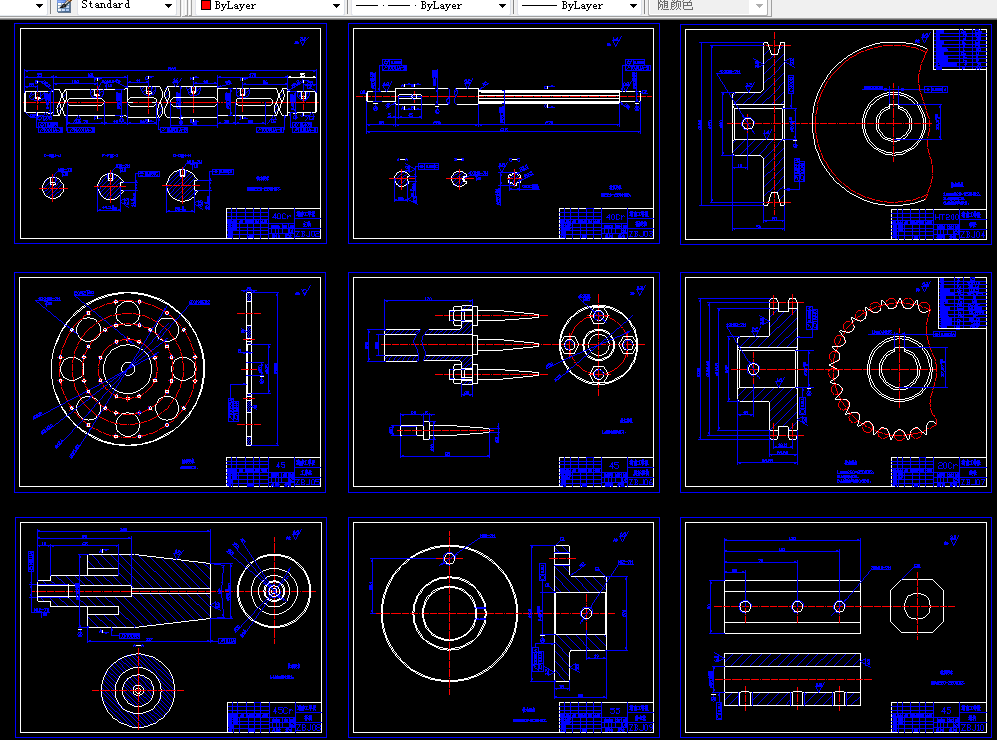997x740 pixels.
Task: Click the octagon end view of the bar
Action: (916, 606)
